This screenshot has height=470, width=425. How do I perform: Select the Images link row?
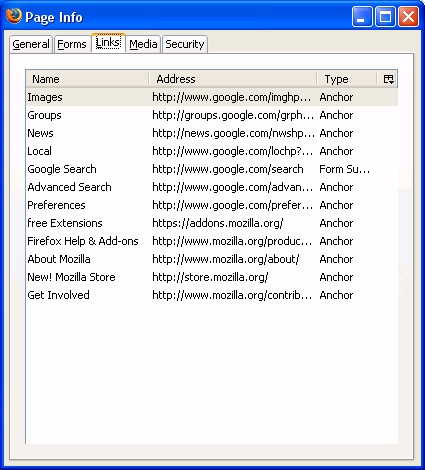[x=212, y=97]
